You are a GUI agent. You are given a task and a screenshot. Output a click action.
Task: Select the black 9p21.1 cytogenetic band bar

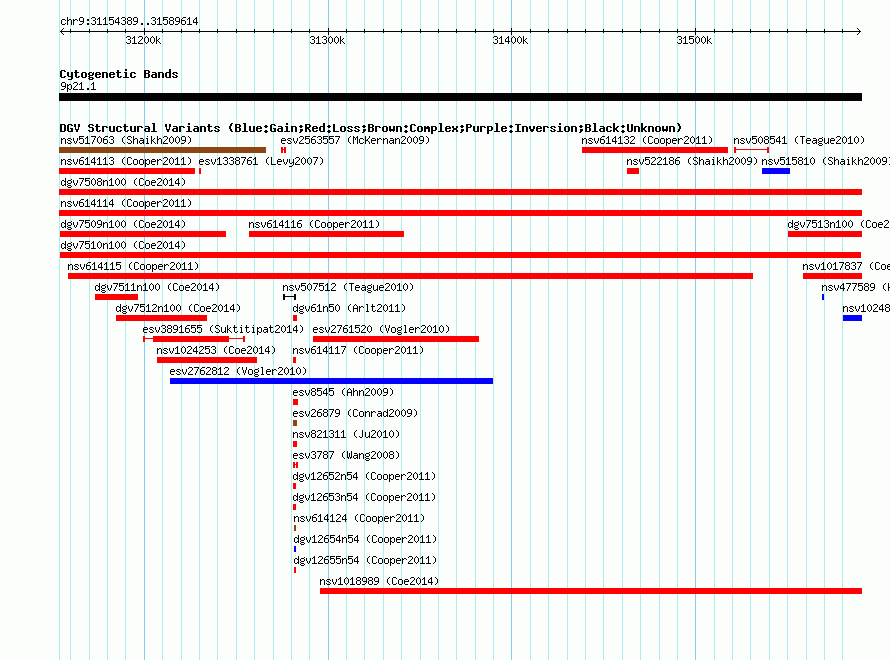(460, 97)
